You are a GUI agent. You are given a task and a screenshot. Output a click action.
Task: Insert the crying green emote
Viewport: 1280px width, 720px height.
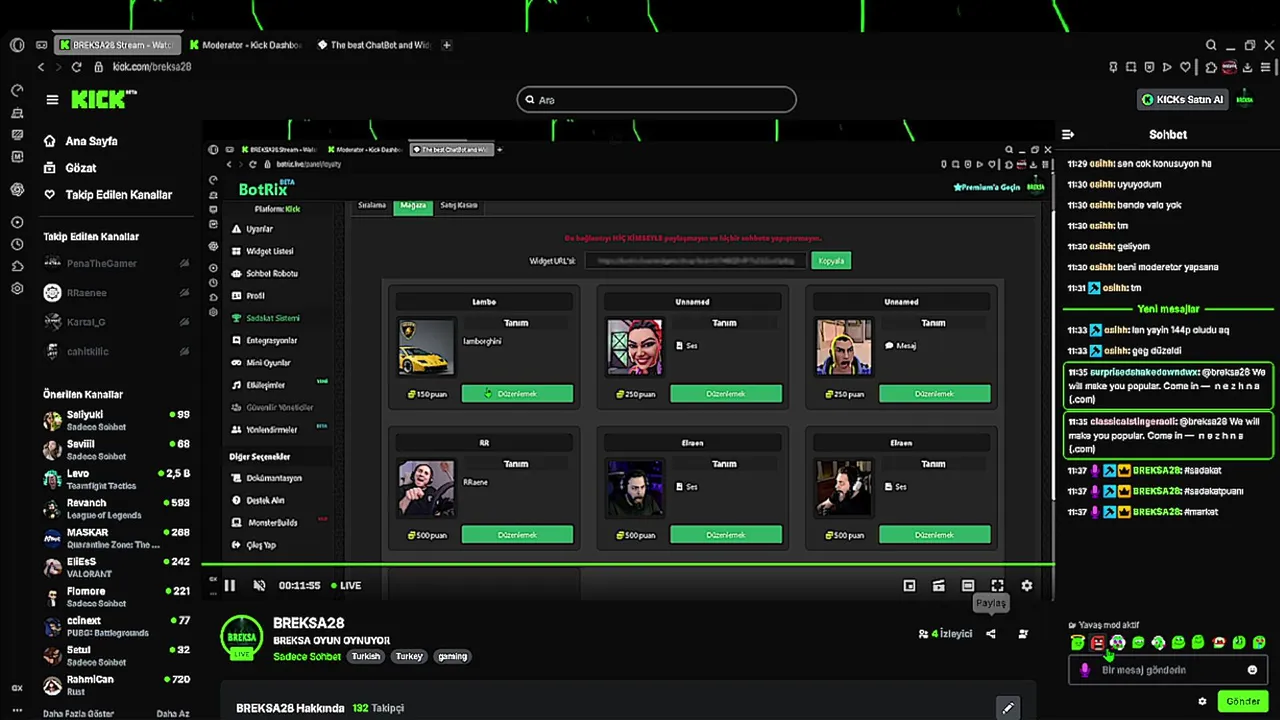(x=1259, y=642)
